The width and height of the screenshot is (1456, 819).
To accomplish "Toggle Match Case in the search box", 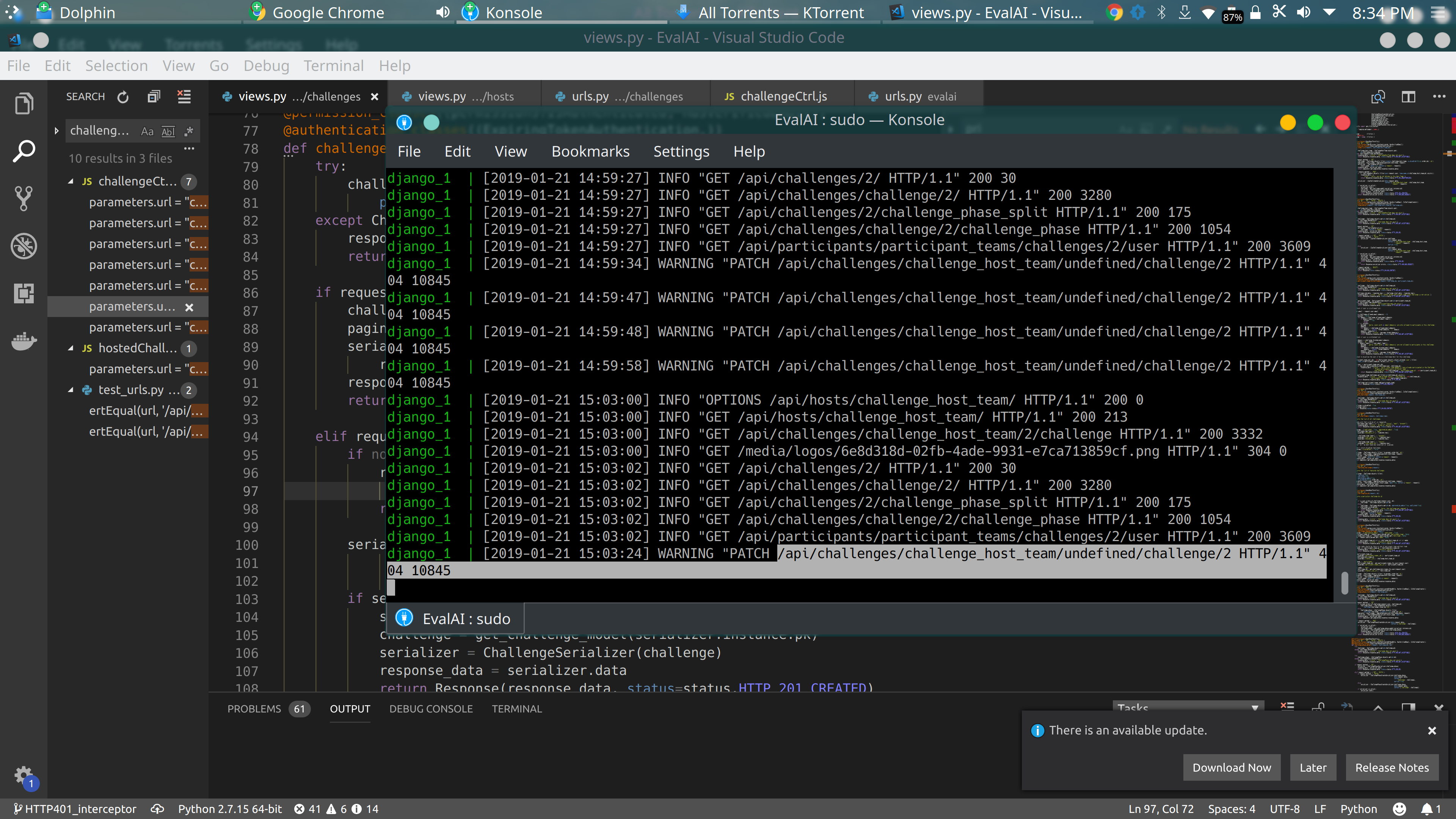I will tap(147, 131).
